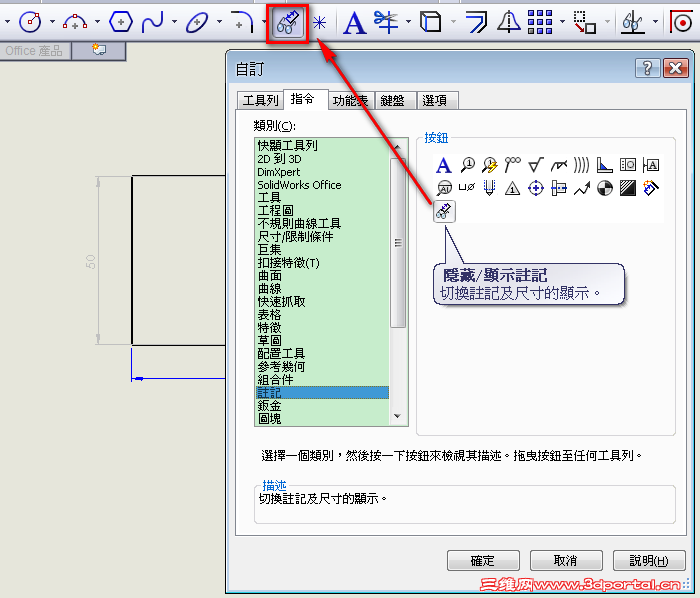Switch to the 選項 tab
The height and width of the screenshot is (598, 700).
438,100
